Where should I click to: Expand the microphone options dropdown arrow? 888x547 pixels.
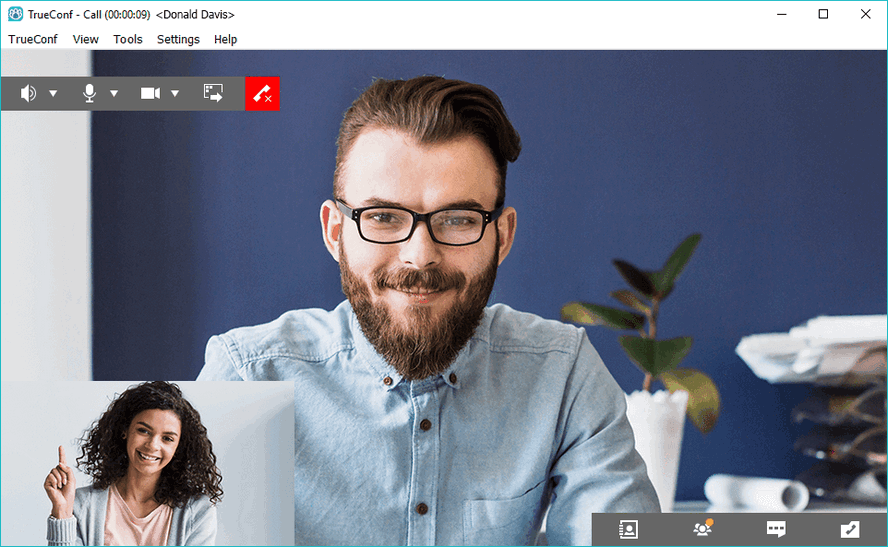coord(114,93)
